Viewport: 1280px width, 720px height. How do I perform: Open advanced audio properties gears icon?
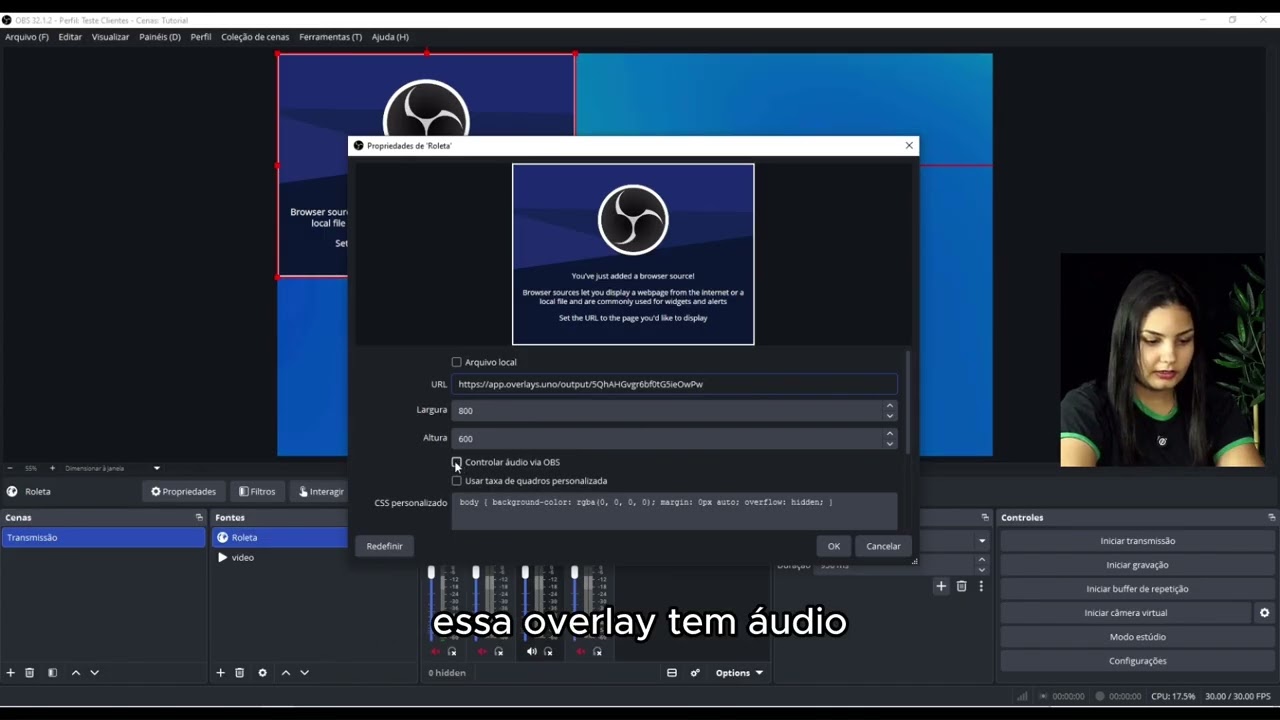pos(695,673)
